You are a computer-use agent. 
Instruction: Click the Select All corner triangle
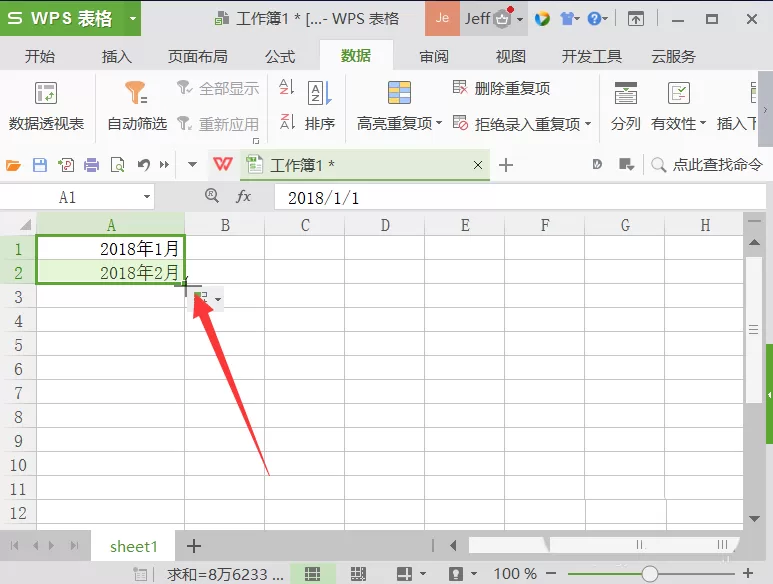[x=25, y=225]
